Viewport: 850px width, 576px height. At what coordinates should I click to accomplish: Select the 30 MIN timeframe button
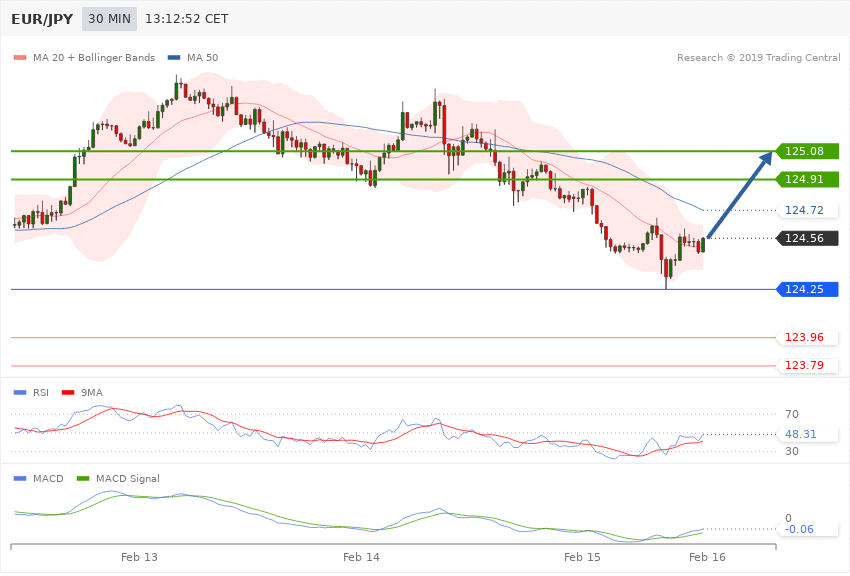pos(109,19)
